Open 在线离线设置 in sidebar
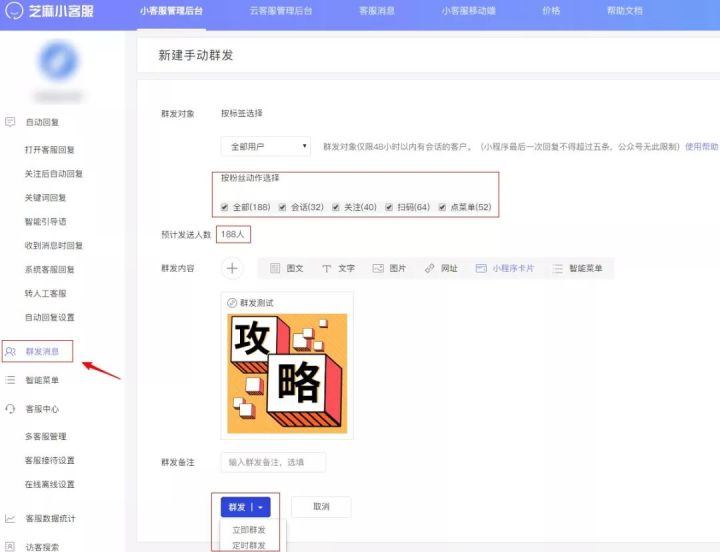Image resolution: width=720 pixels, height=552 pixels. tap(50, 484)
